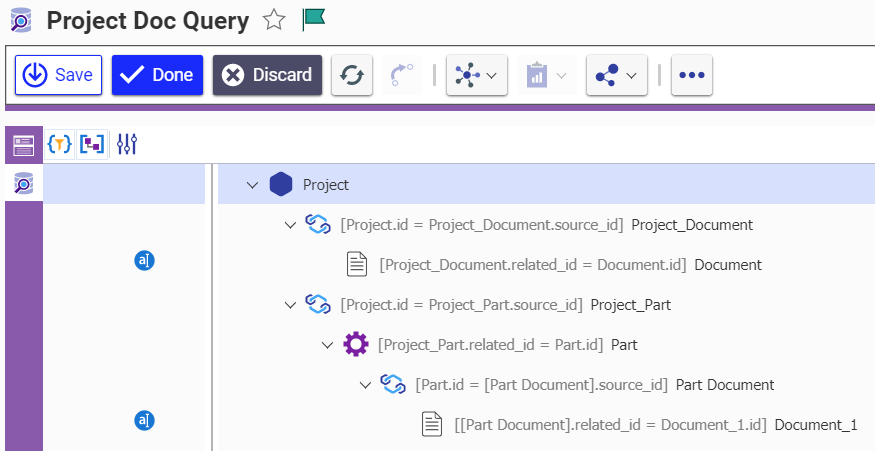Viewport: 875px width, 451px height.
Task: Click condition [[Part Document].related_id = Document_1.id]
Action: 610,425
